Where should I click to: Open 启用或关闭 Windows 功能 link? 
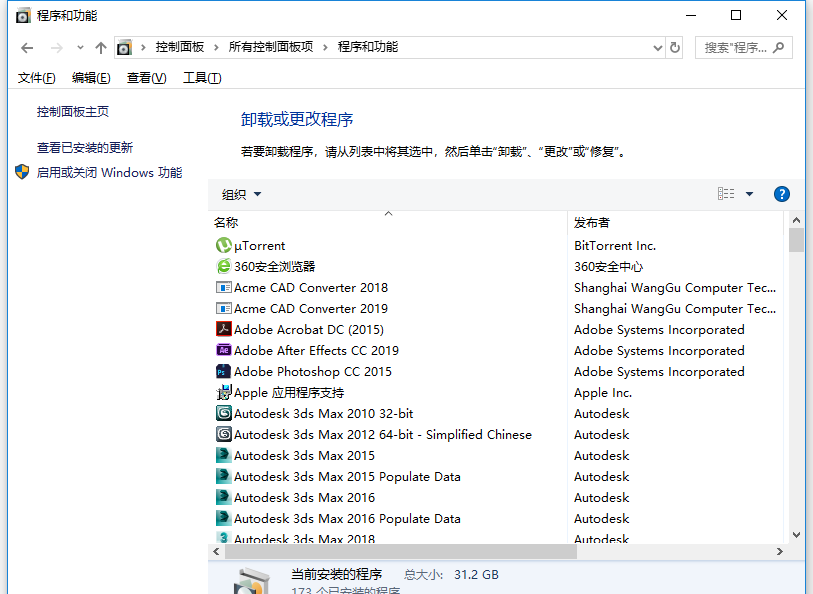(x=109, y=173)
